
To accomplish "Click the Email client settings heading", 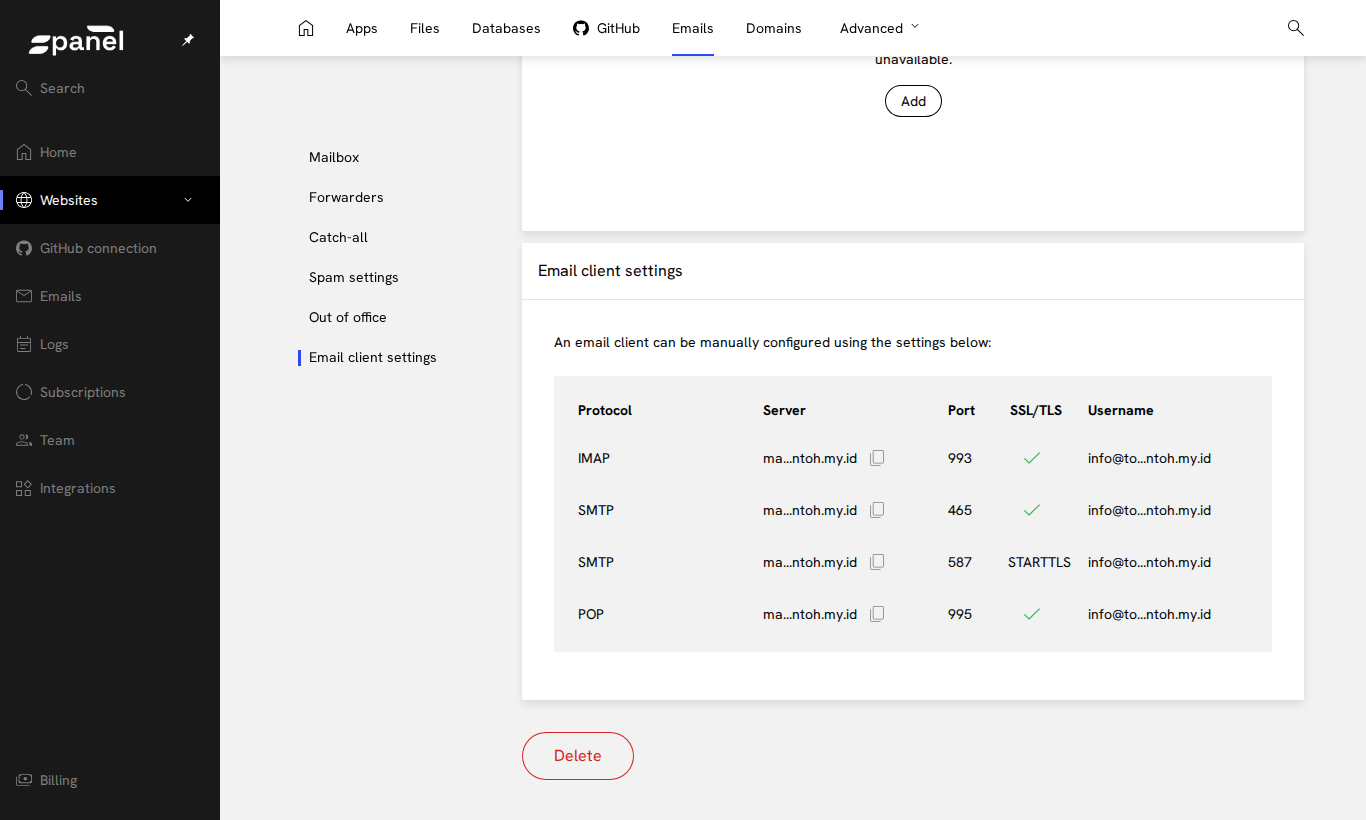I will 610,271.
